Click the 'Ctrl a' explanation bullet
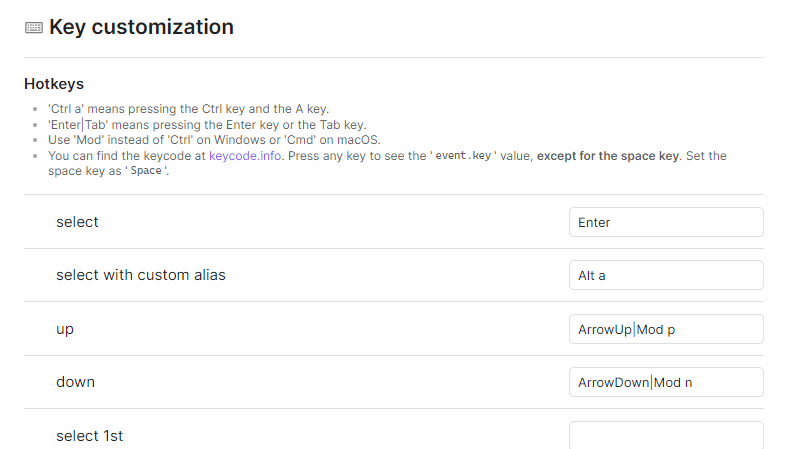The width and height of the screenshot is (790, 449). (188, 109)
